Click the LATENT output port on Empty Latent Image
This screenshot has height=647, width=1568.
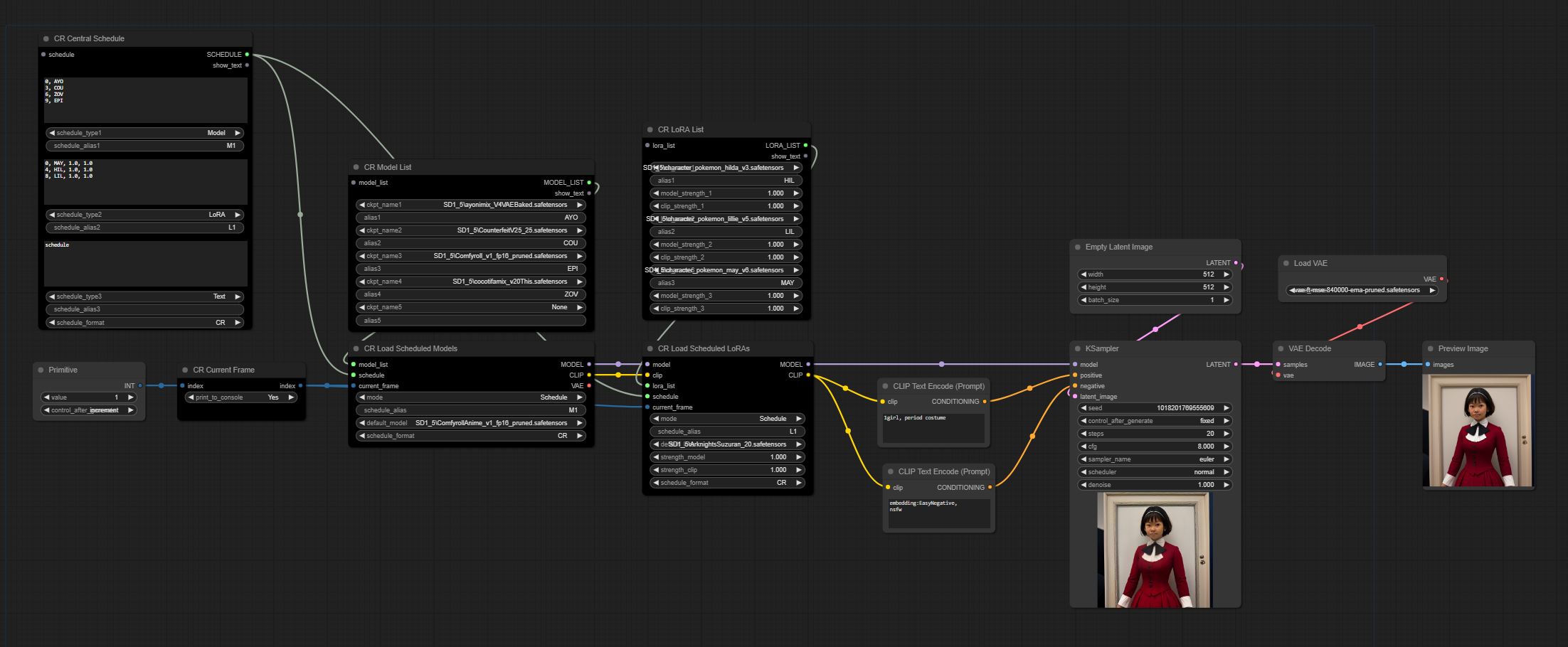pos(1236,263)
